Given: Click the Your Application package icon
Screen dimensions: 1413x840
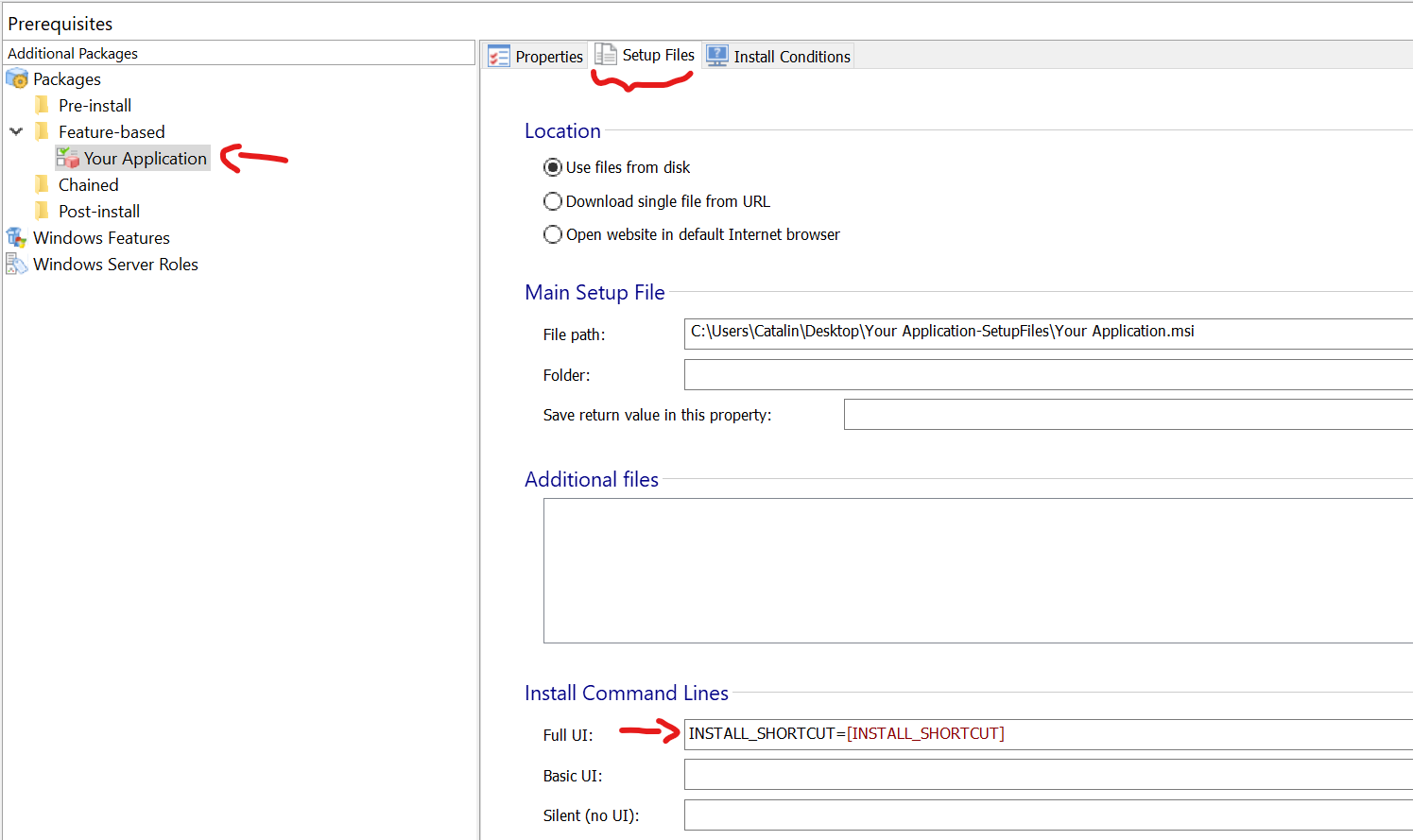Looking at the screenshot, I should tap(67, 158).
